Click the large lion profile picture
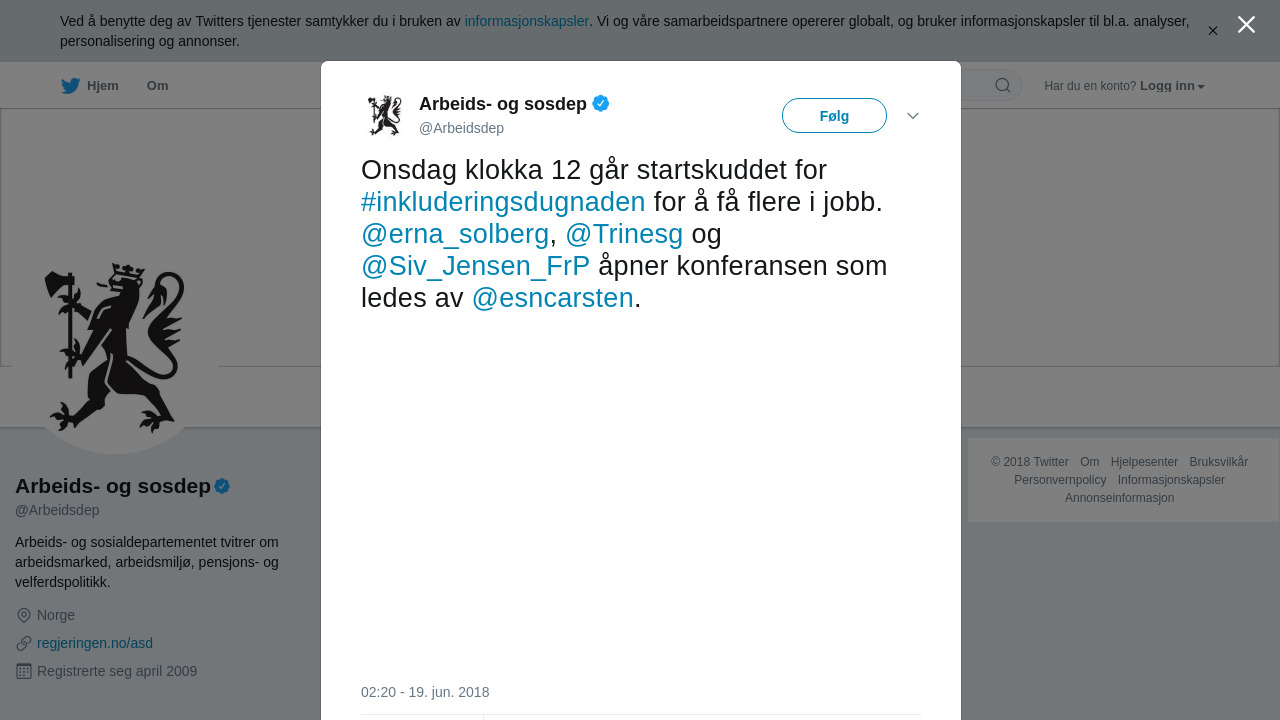 [115, 350]
